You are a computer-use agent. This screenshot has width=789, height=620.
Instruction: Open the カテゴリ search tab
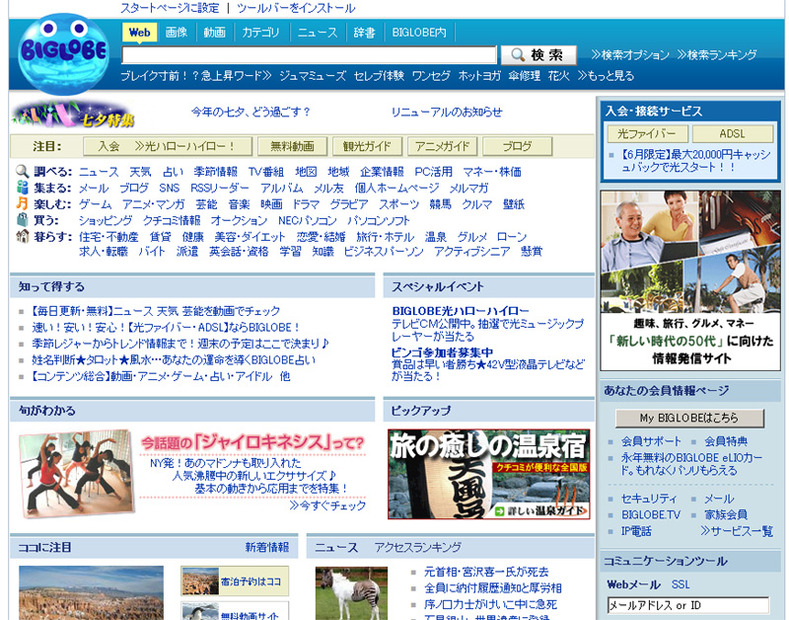tap(261, 33)
